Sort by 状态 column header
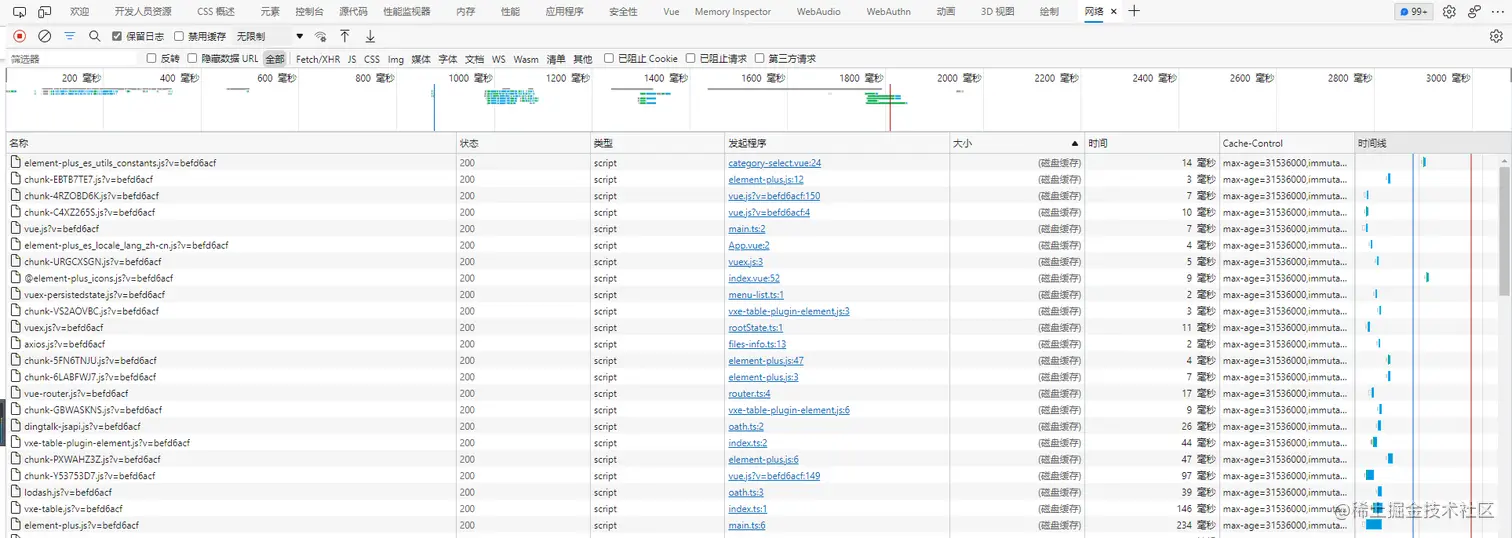 coord(523,143)
